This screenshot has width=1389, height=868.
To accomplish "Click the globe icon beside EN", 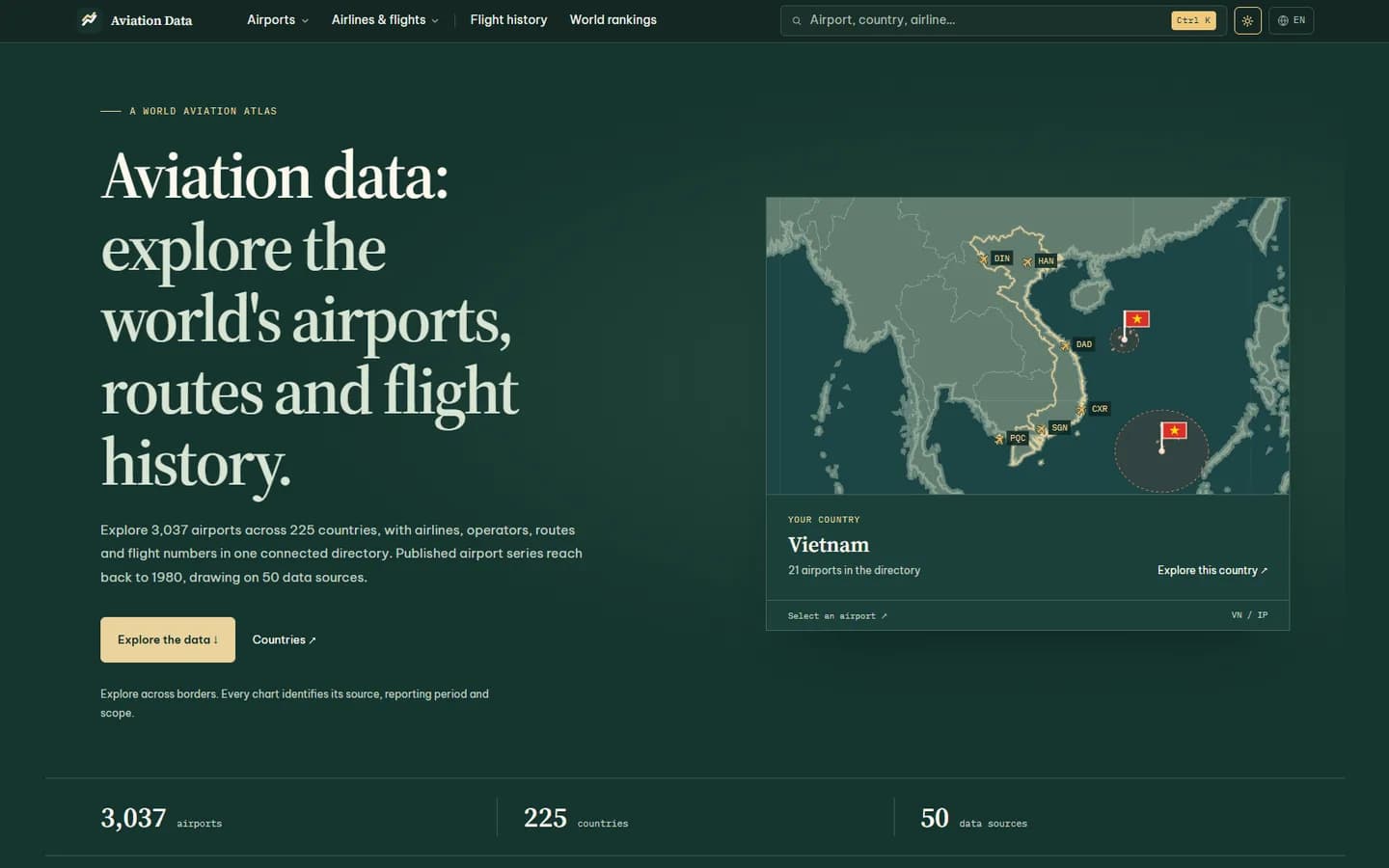I will tap(1283, 20).
